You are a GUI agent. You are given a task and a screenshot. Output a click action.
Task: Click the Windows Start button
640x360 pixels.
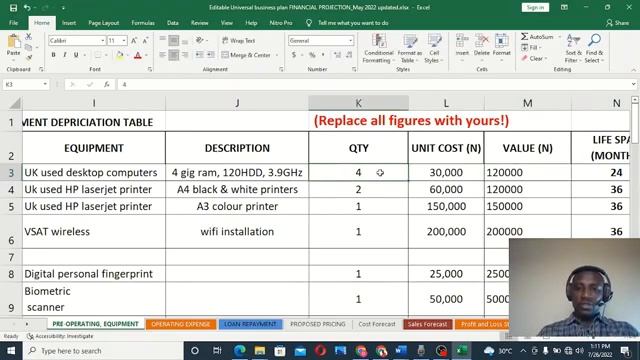(x=11, y=351)
